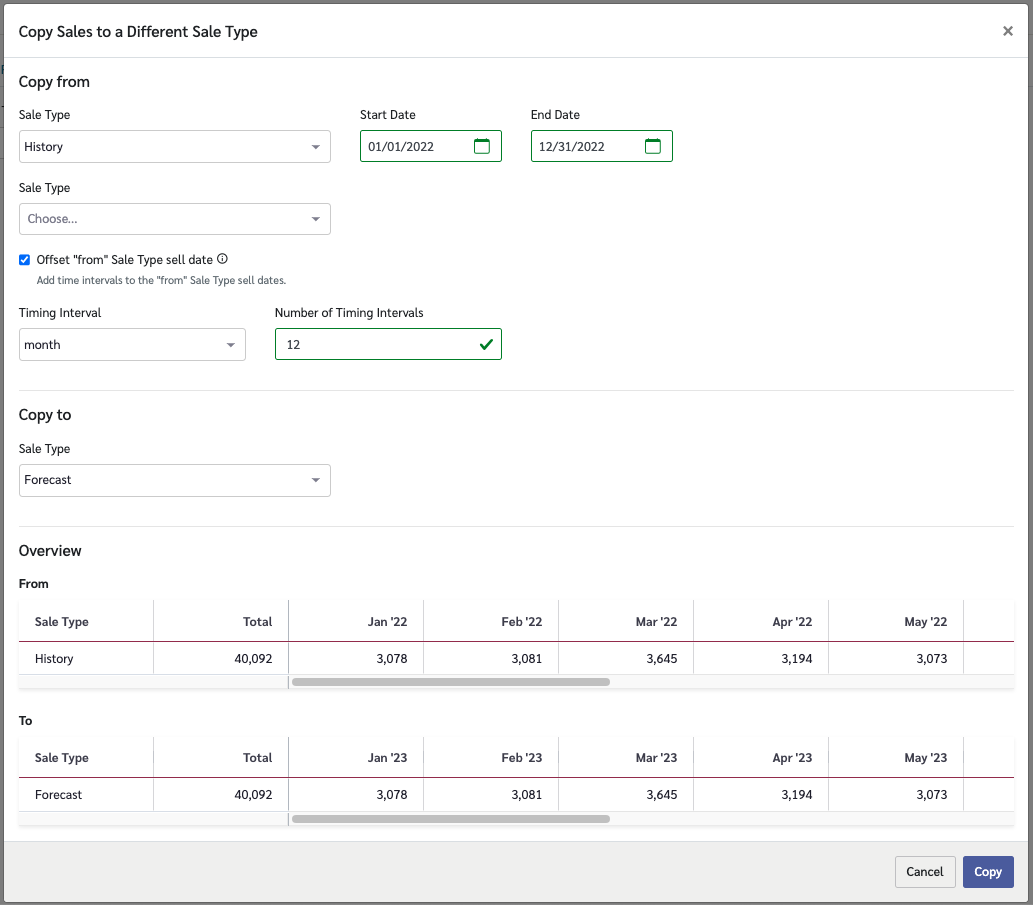The image size is (1033, 905).
Task: Click the info icon beside Offset sell date
Action: point(222,259)
